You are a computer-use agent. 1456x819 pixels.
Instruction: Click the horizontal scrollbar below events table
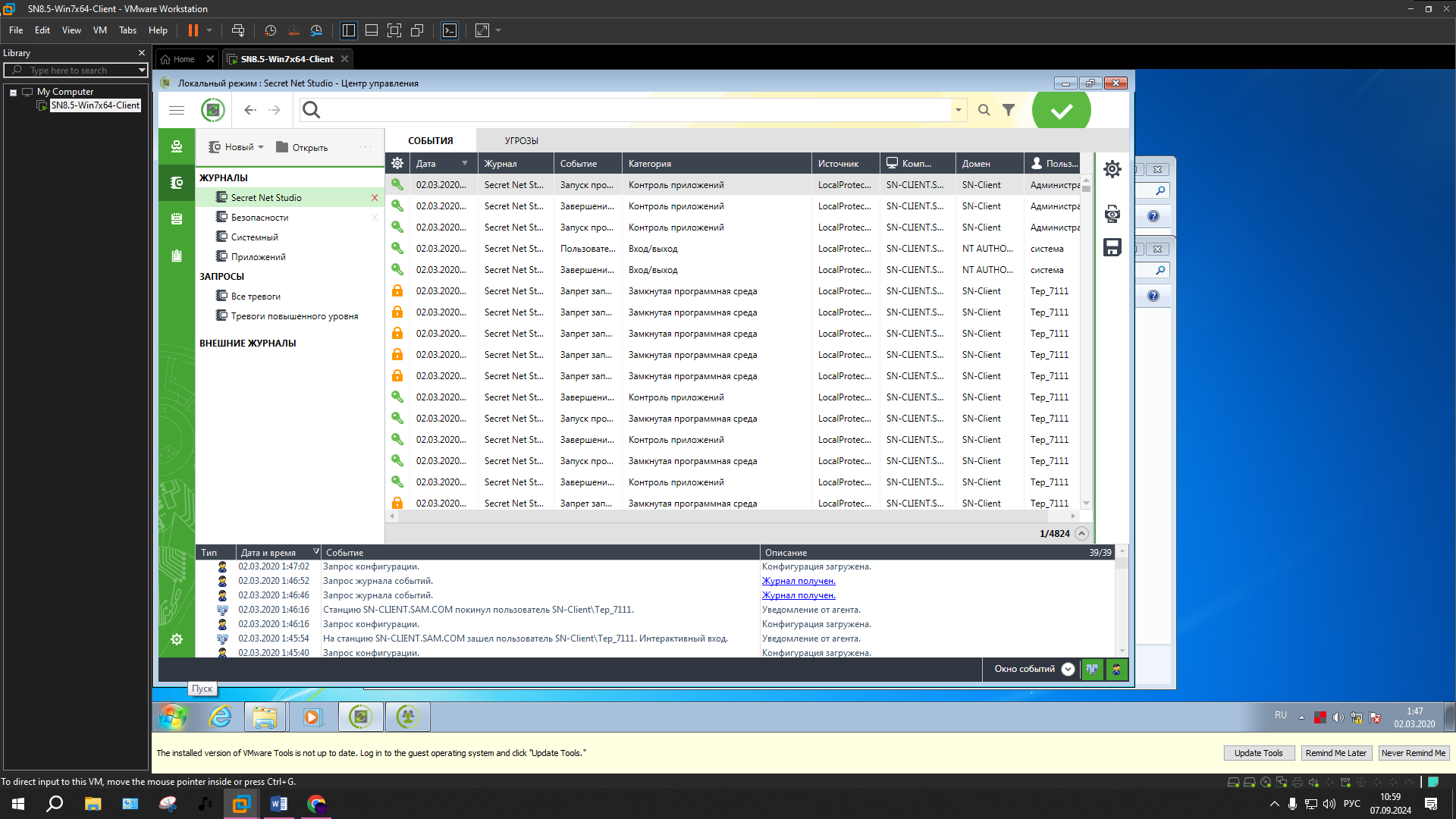tap(733, 516)
